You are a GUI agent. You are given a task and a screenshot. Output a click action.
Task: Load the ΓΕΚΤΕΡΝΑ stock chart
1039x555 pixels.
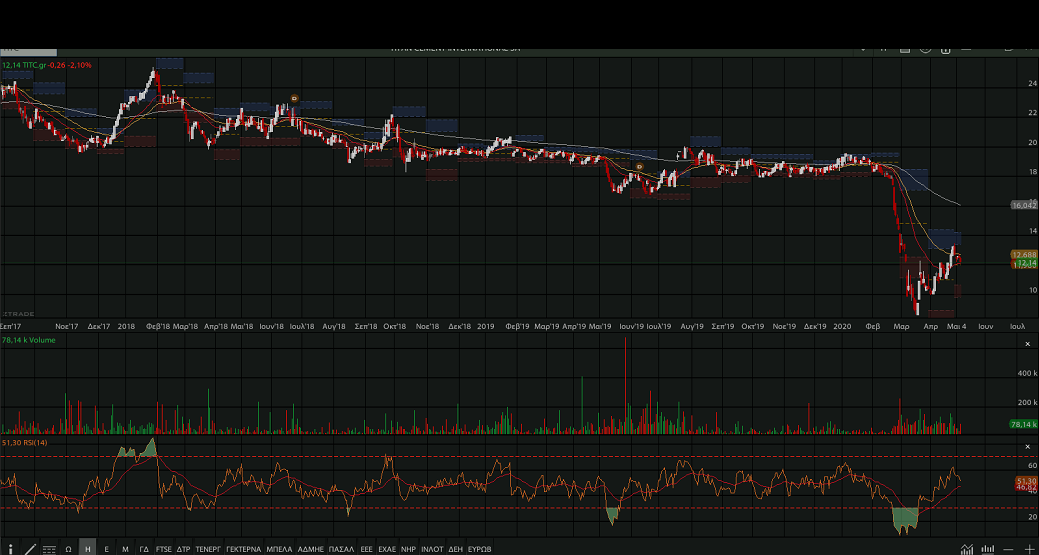click(x=243, y=549)
